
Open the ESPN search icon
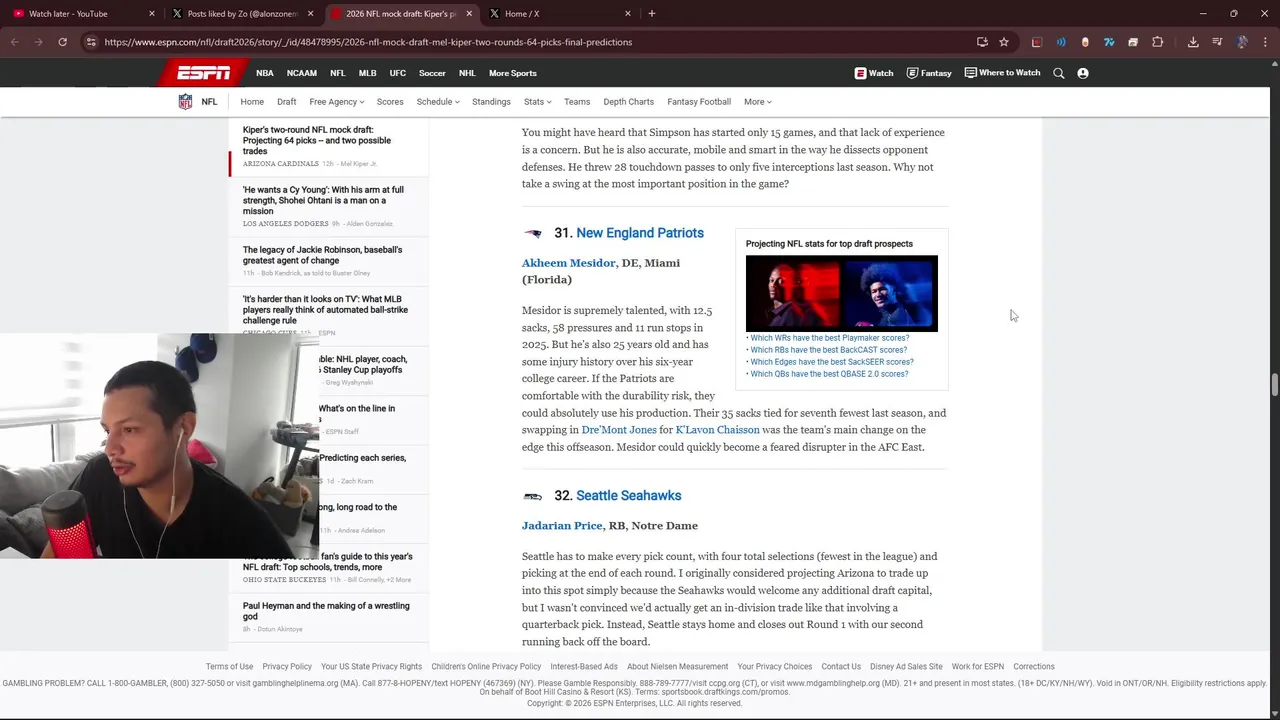(1059, 73)
